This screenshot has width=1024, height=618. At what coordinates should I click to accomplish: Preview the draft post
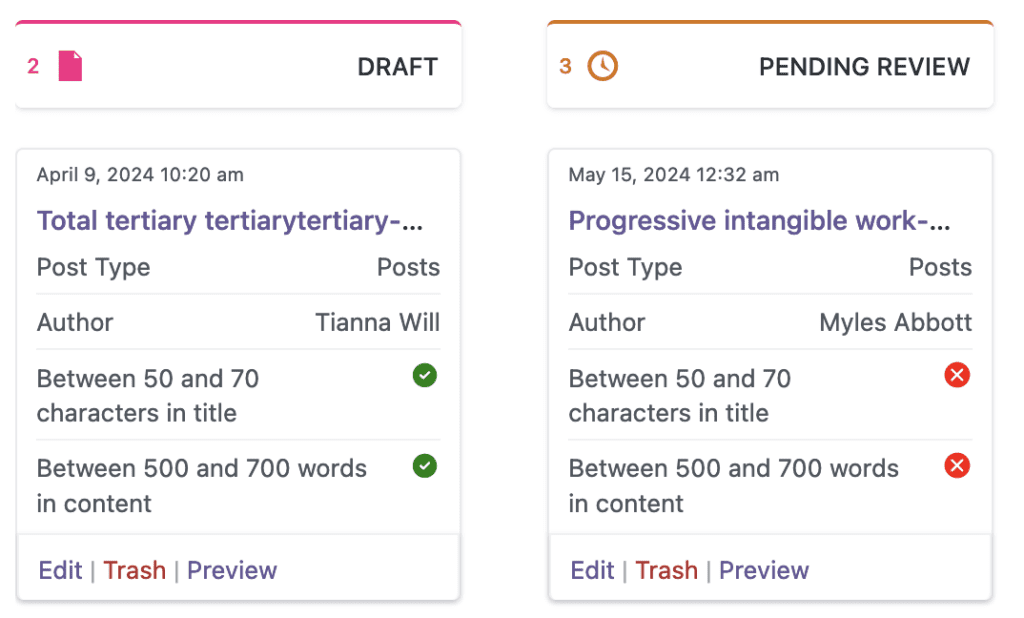pos(231,570)
